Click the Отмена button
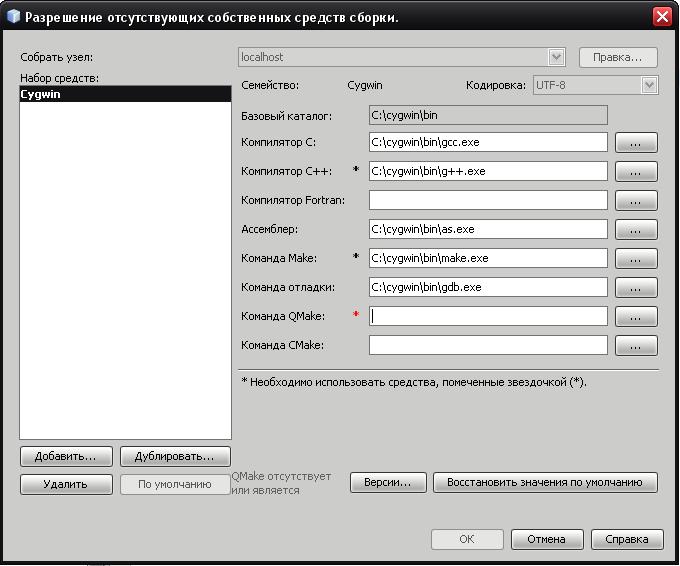 (547, 539)
